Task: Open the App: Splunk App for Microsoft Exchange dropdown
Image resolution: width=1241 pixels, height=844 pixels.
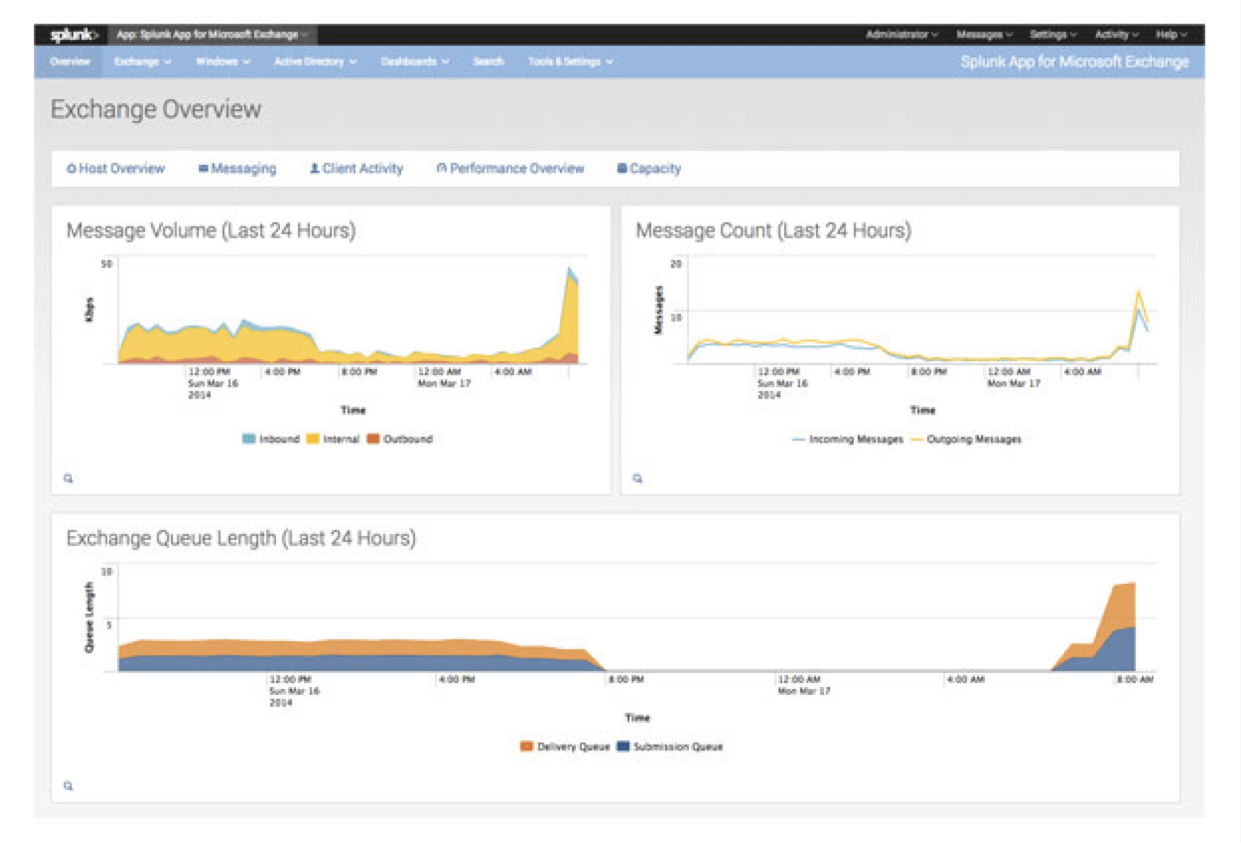Action: tap(212, 35)
